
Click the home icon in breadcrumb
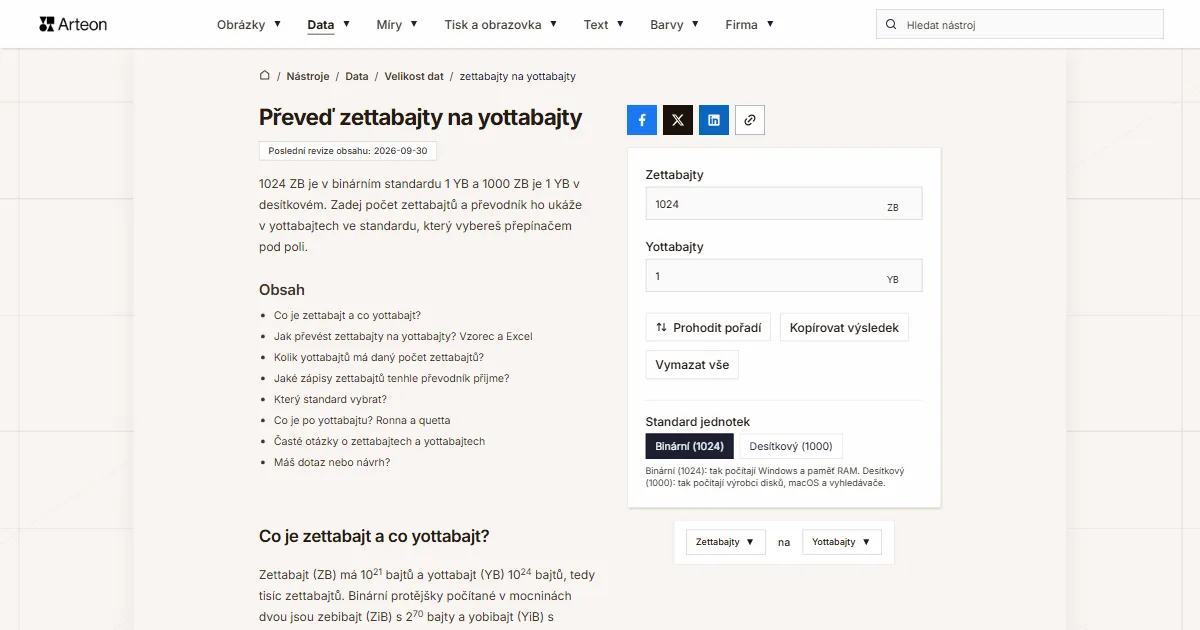point(265,76)
